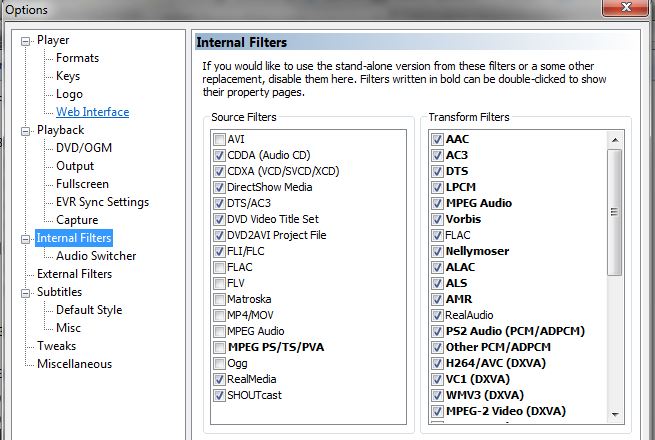Image resolution: width=655 pixels, height=440 pixels.
Task: Collapse the Internal Filters tree node
Action: pos(25,239)
